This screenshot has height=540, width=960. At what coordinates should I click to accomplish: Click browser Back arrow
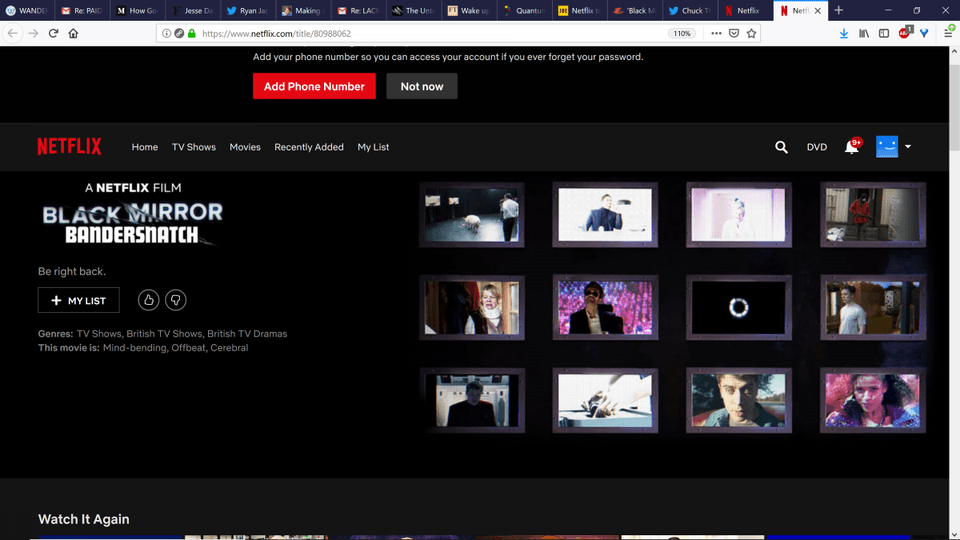point(13,34)
